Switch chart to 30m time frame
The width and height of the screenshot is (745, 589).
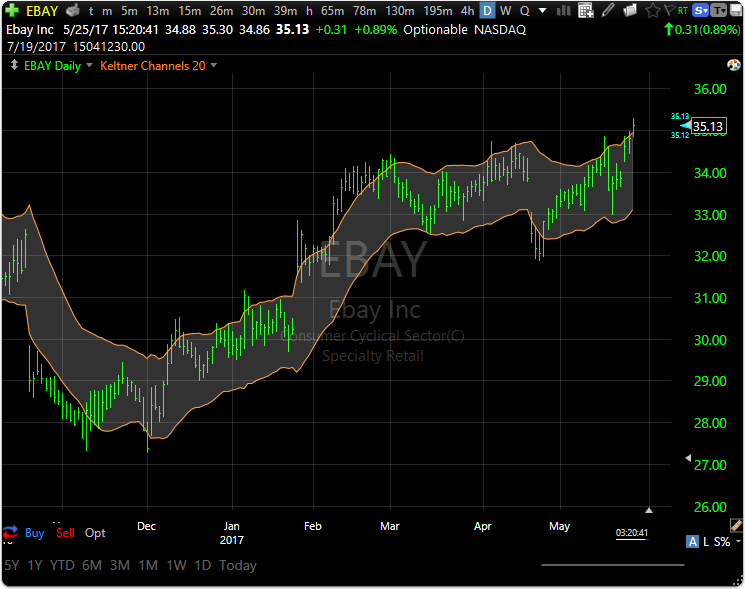click(x=253, y=11)
